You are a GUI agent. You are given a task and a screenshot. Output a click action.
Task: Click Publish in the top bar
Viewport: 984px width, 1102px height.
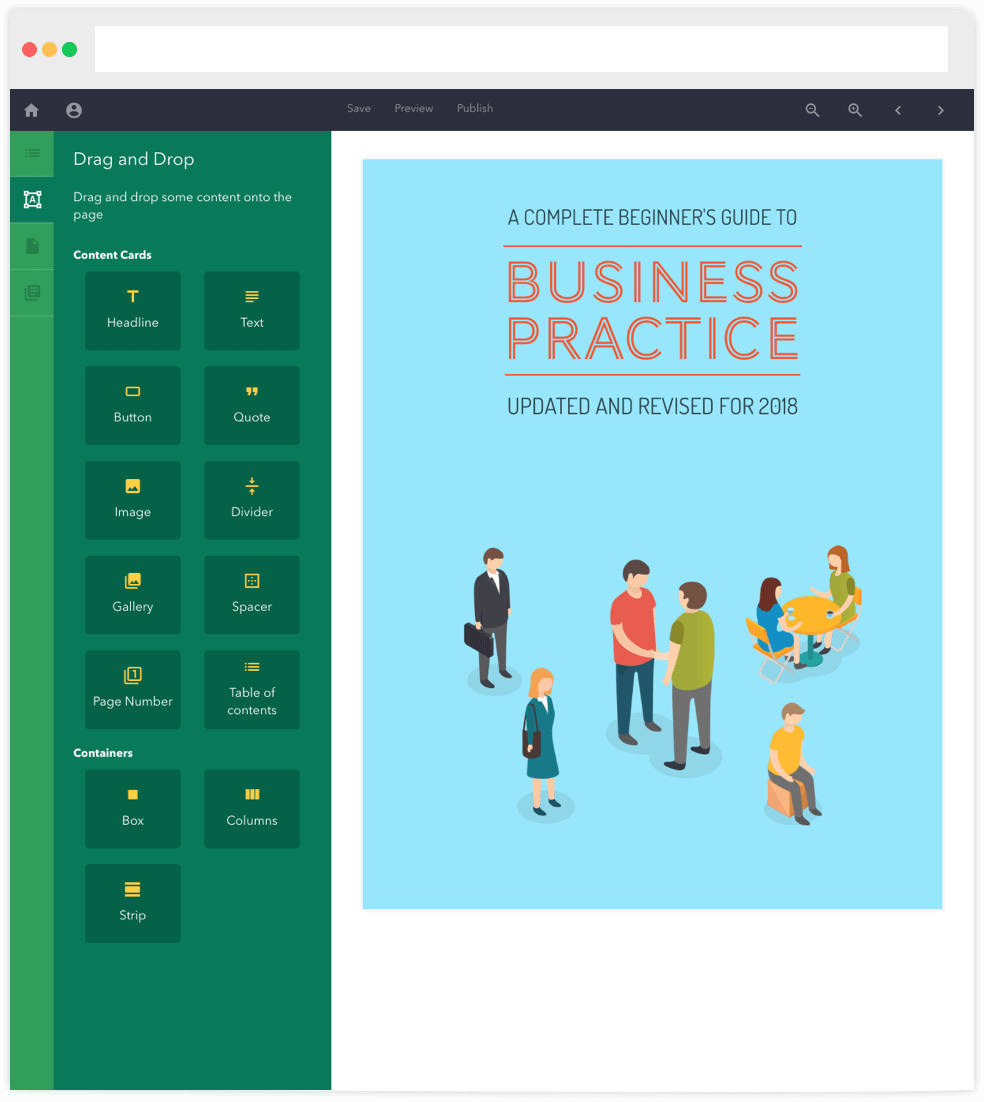click(x=475, y=108)
